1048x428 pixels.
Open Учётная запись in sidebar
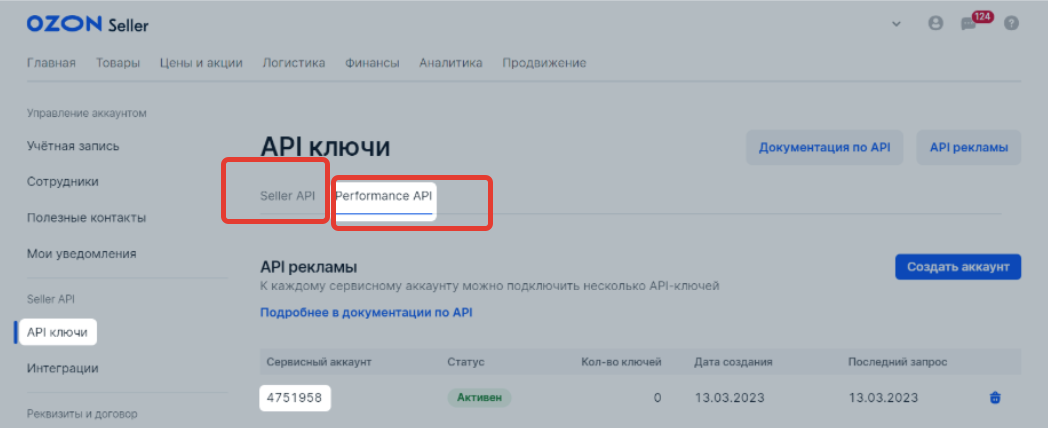click(74, 146)
